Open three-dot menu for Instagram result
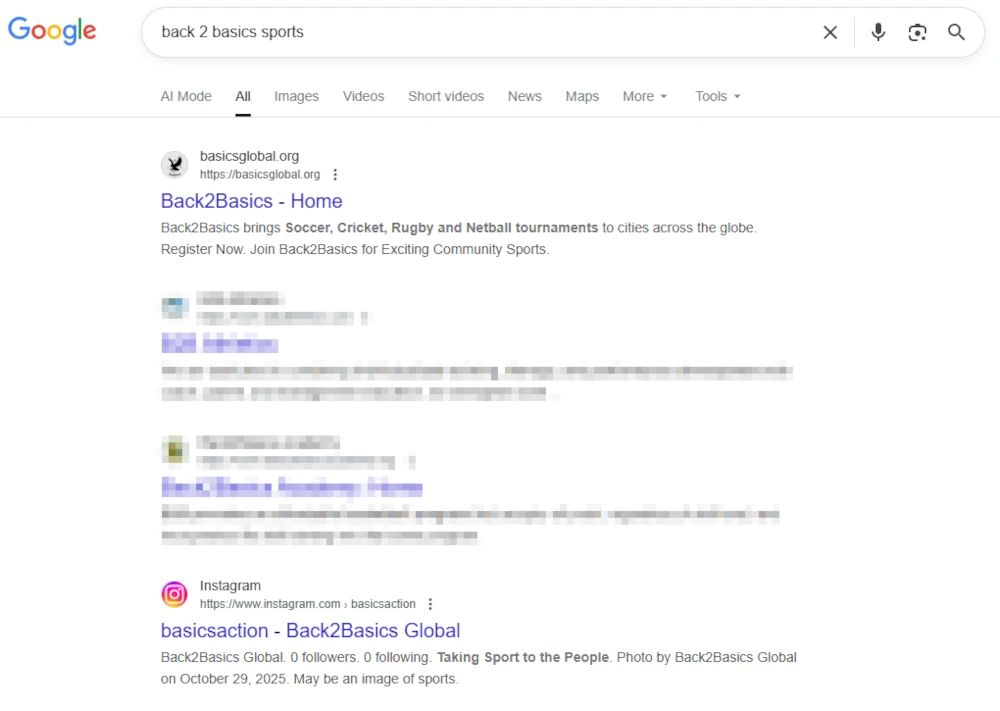The height and width of the screenshot is (711, 1000). click(430, 604)
